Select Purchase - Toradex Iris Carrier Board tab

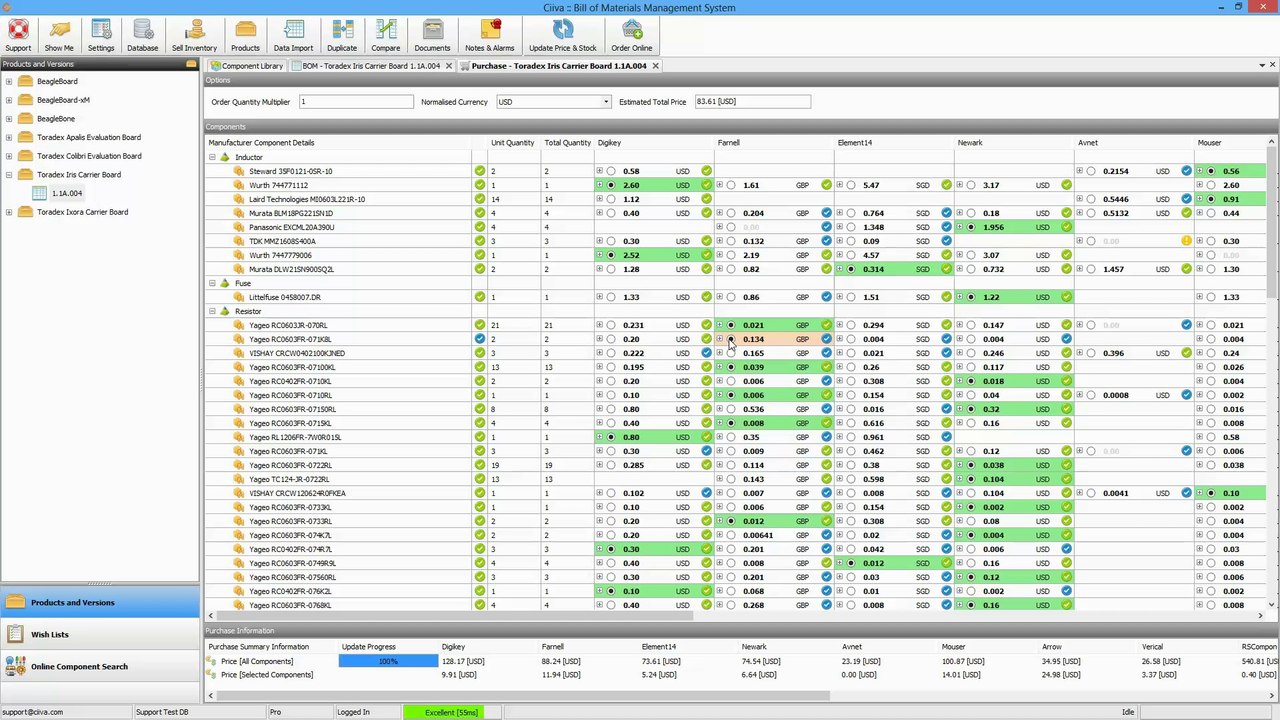pyautogui.click(x=558, y=66)
